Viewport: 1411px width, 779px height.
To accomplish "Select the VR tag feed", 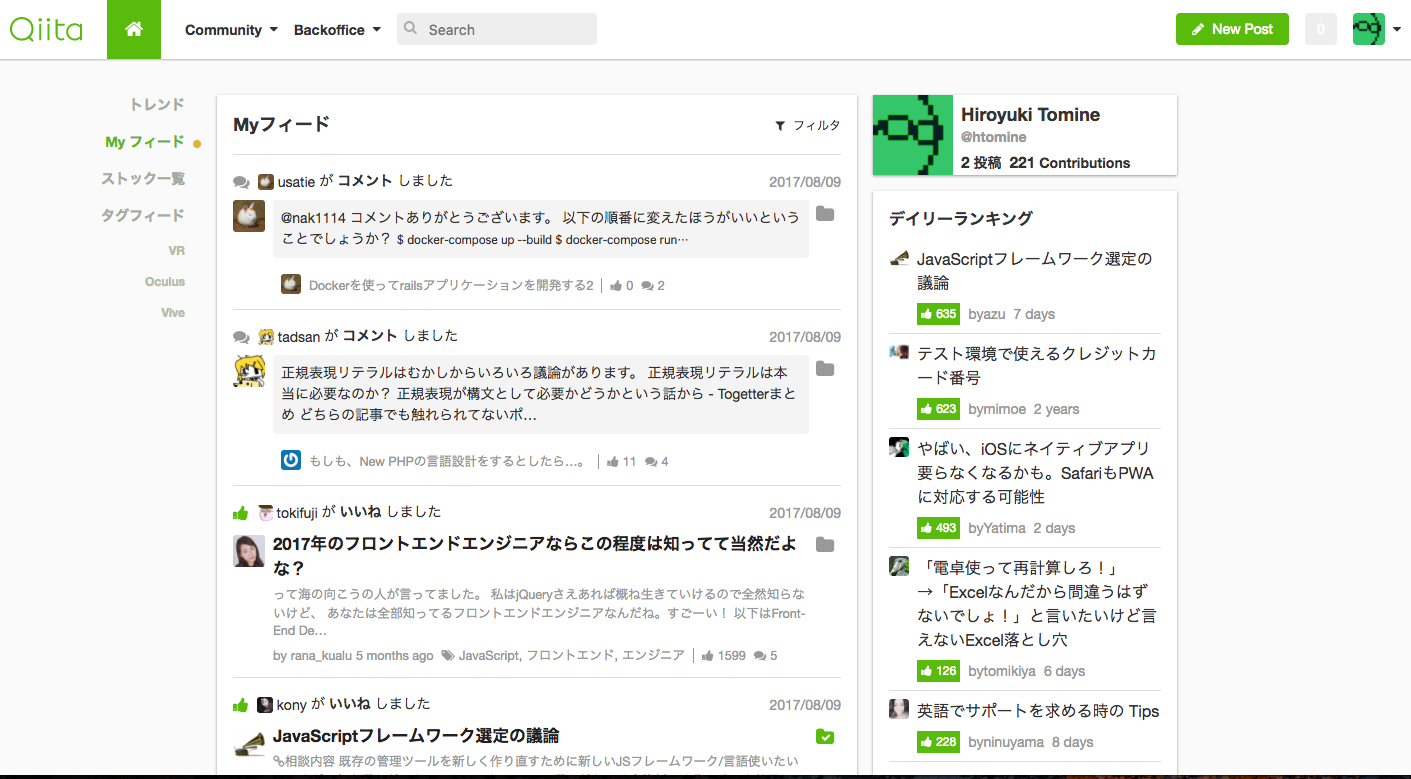I will pyautogui.click(x=176, y=251).
